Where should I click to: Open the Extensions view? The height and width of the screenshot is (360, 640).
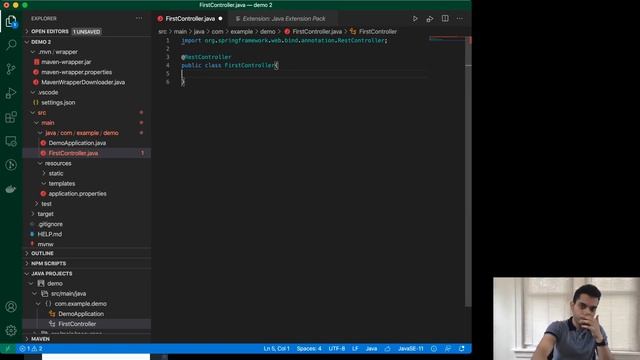(x=11, y=117)
